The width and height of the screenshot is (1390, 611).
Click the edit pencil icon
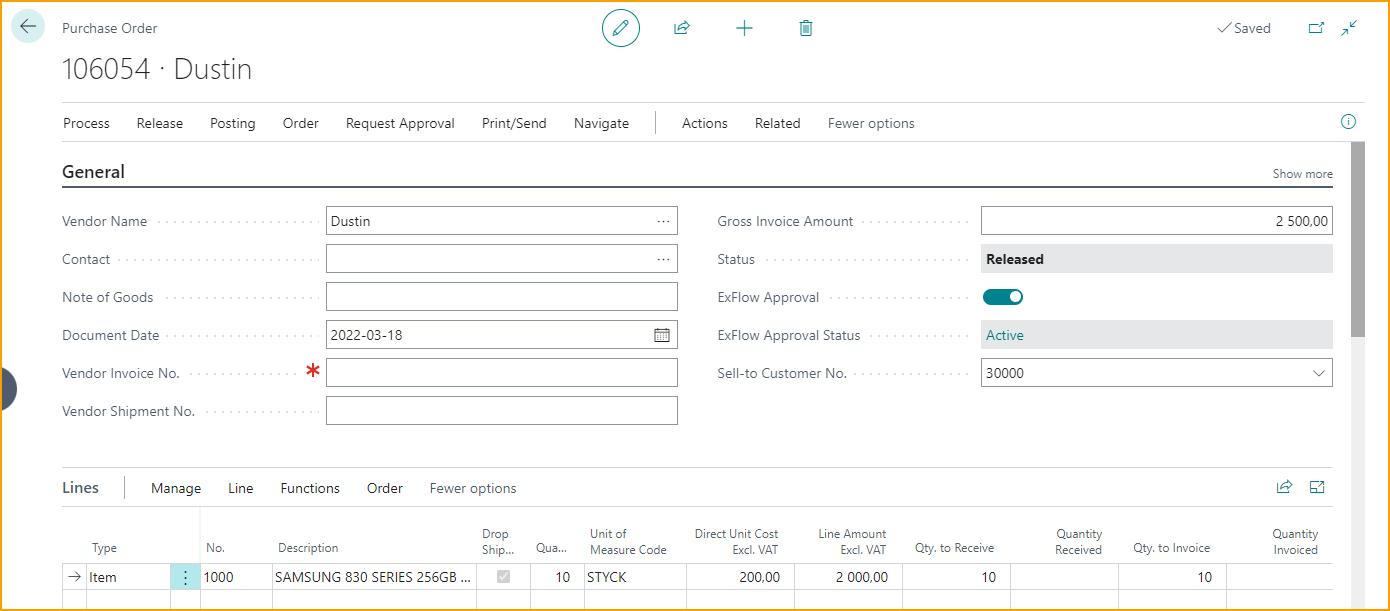pos(620,28)
